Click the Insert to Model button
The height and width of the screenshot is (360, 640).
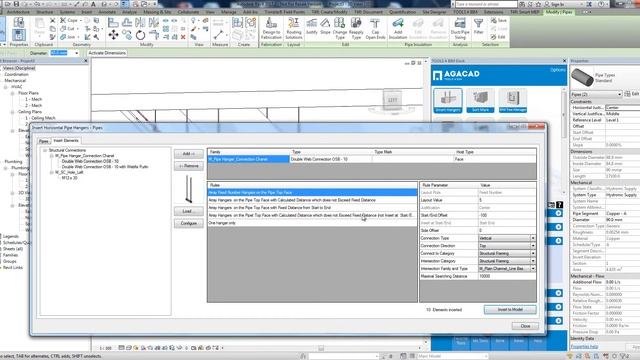tap(510, 310)
